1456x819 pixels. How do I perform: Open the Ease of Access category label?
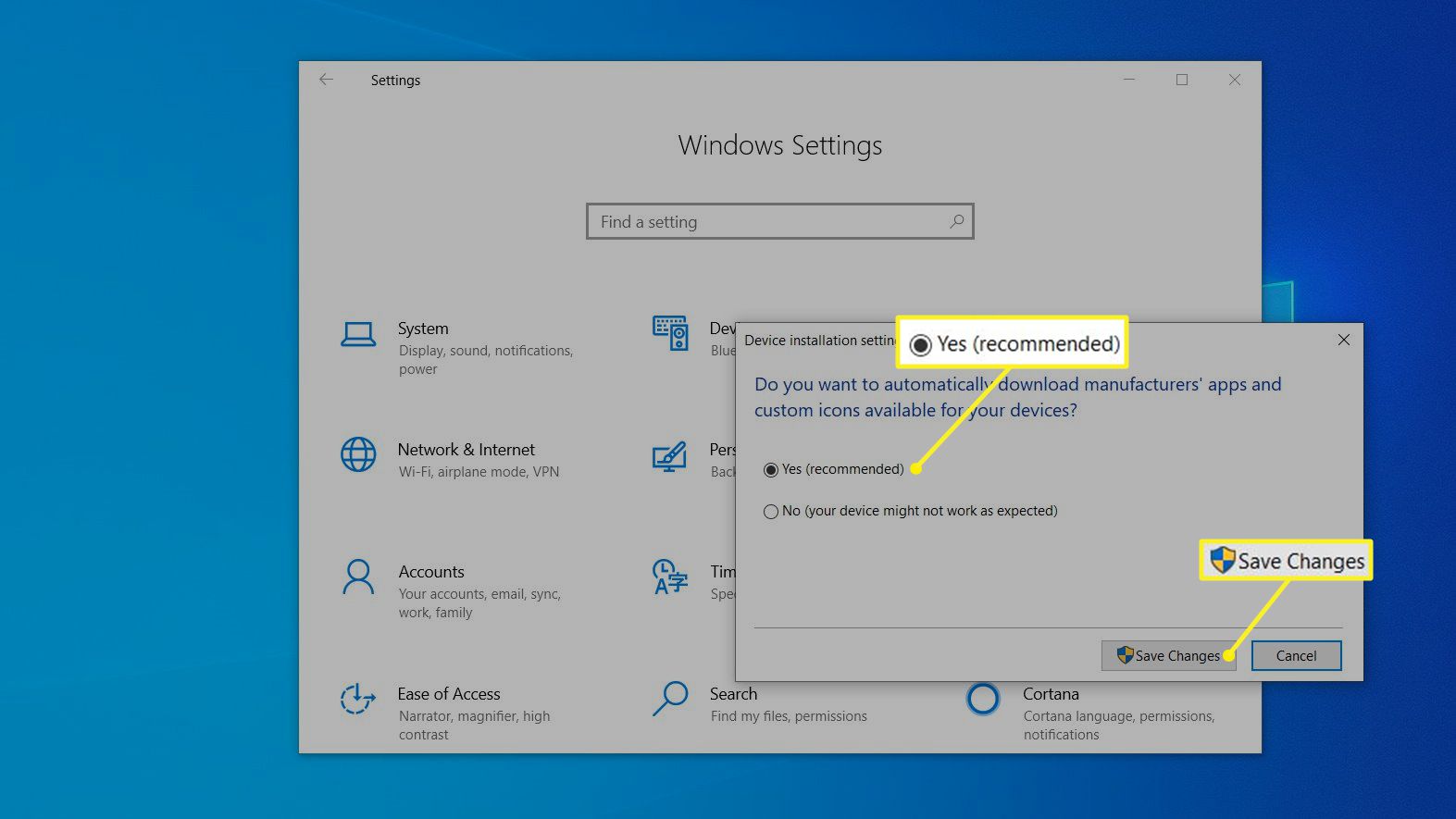449,694
